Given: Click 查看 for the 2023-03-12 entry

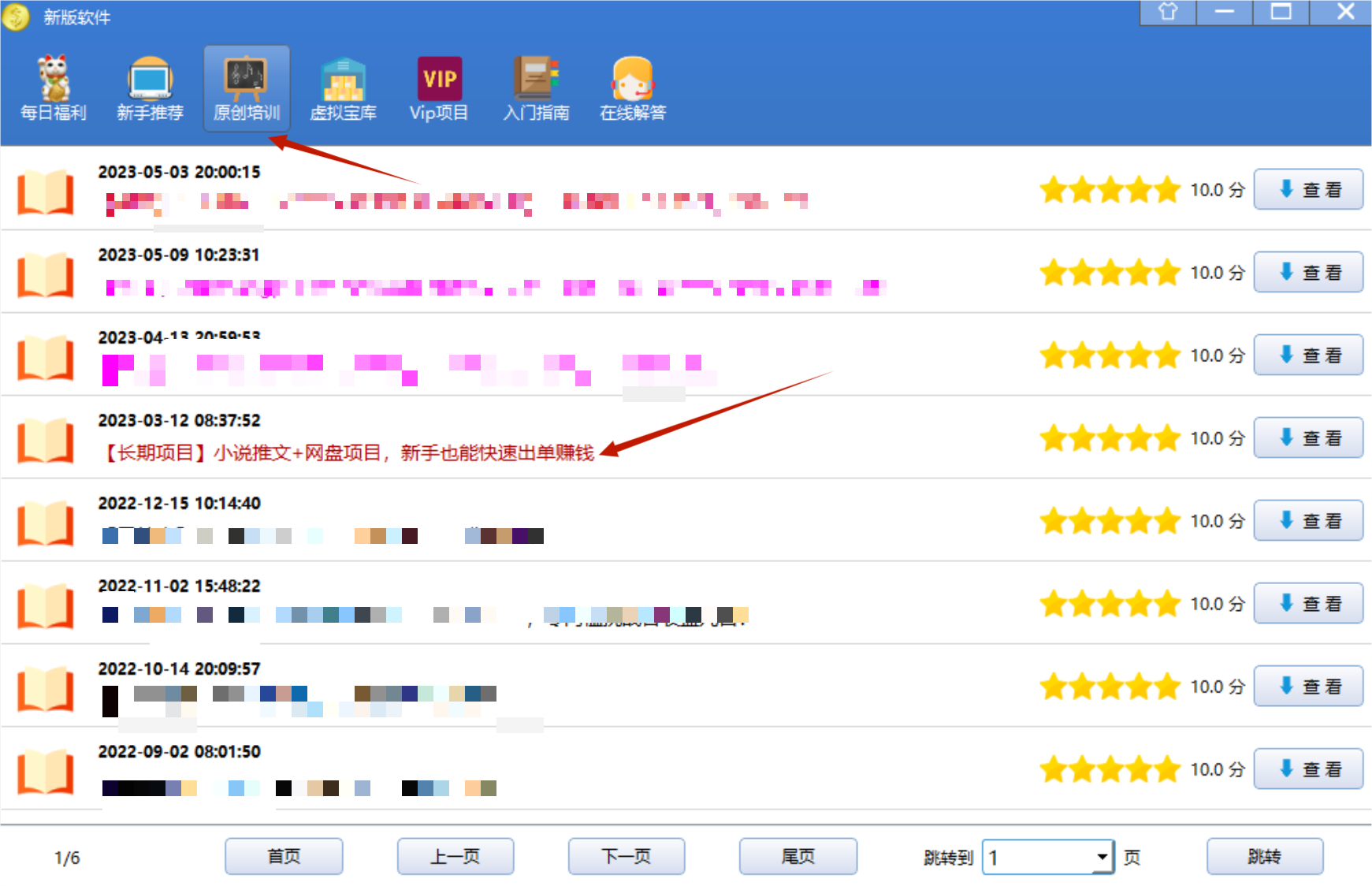Looking at the screenshot, I should click(x=1308, y=438).
